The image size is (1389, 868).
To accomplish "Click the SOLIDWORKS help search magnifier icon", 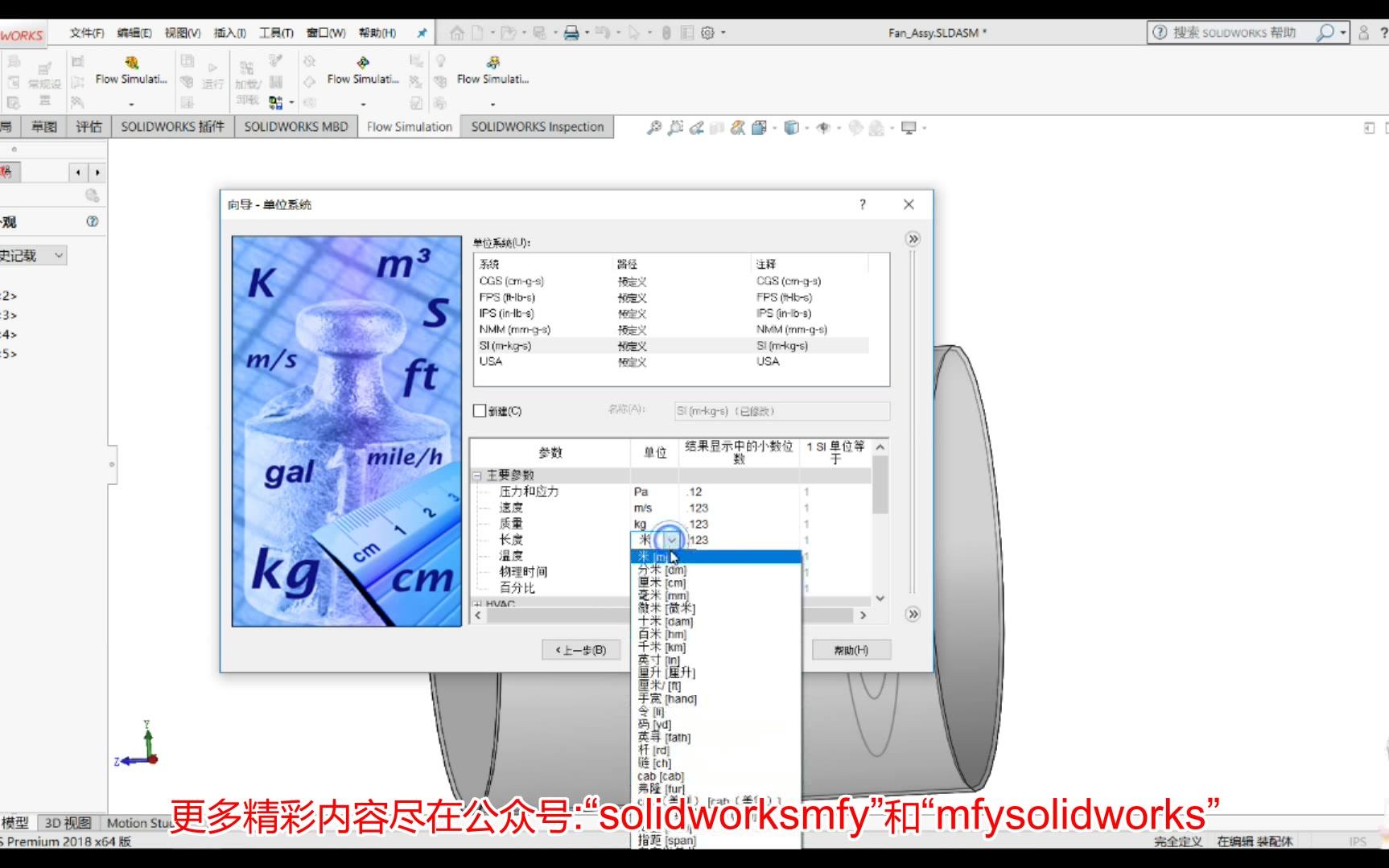I will pos(1325,33).
